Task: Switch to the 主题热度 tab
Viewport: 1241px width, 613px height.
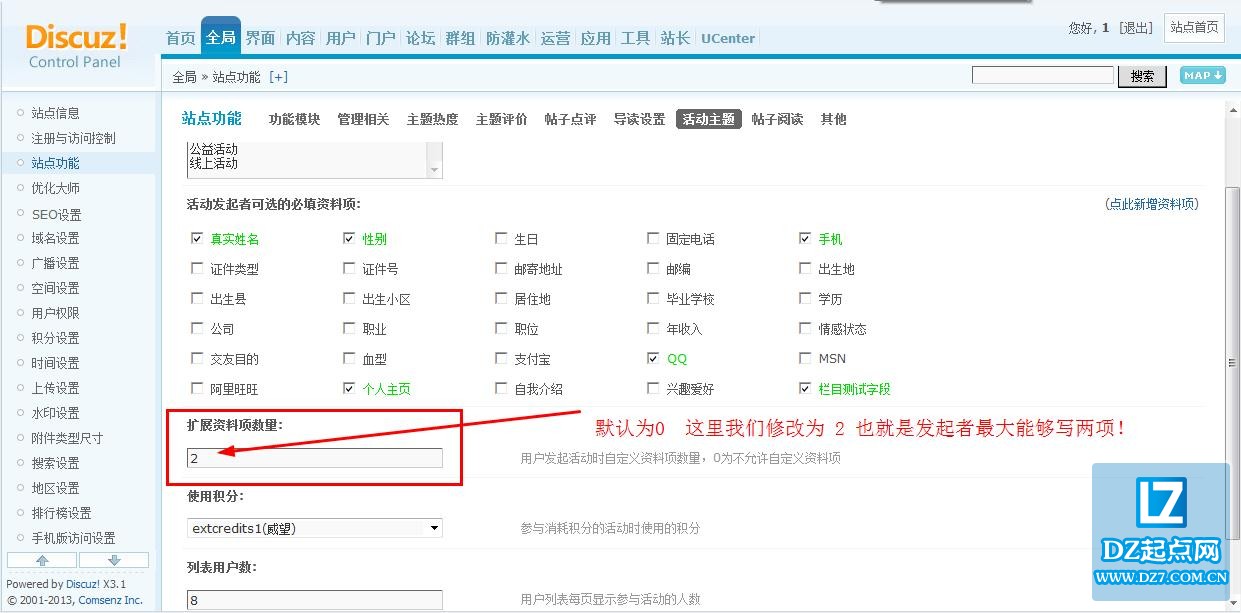Action: click(x=432, y=119)
